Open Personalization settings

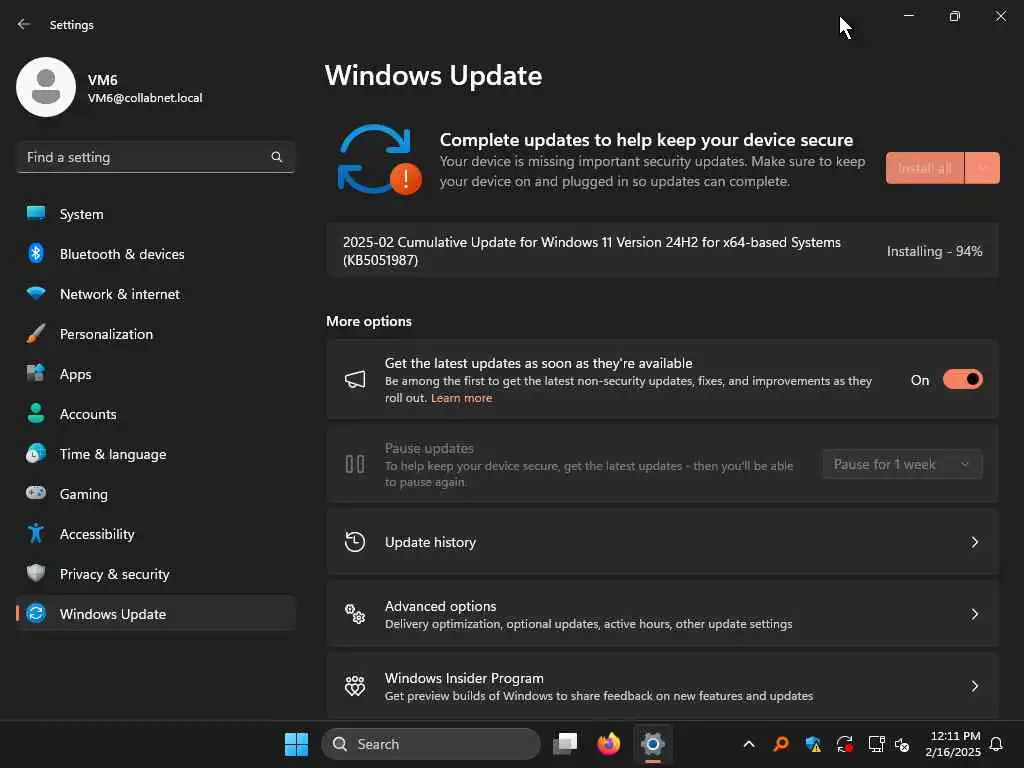156,334
